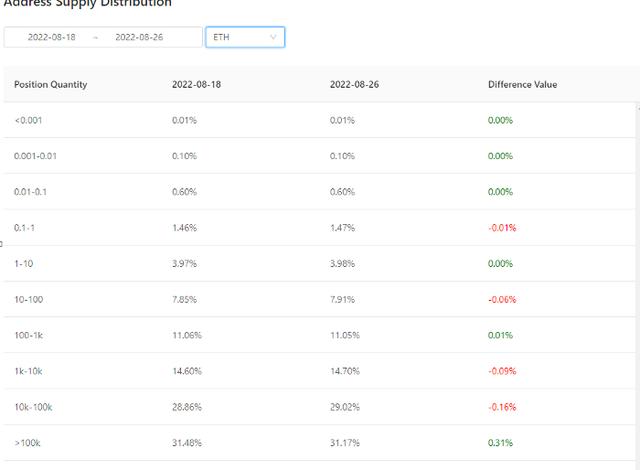The height and width of the screenshot is (470, 640).
Task: Click the 7.85% value in 10-100 row
Action: pos(184,299)
